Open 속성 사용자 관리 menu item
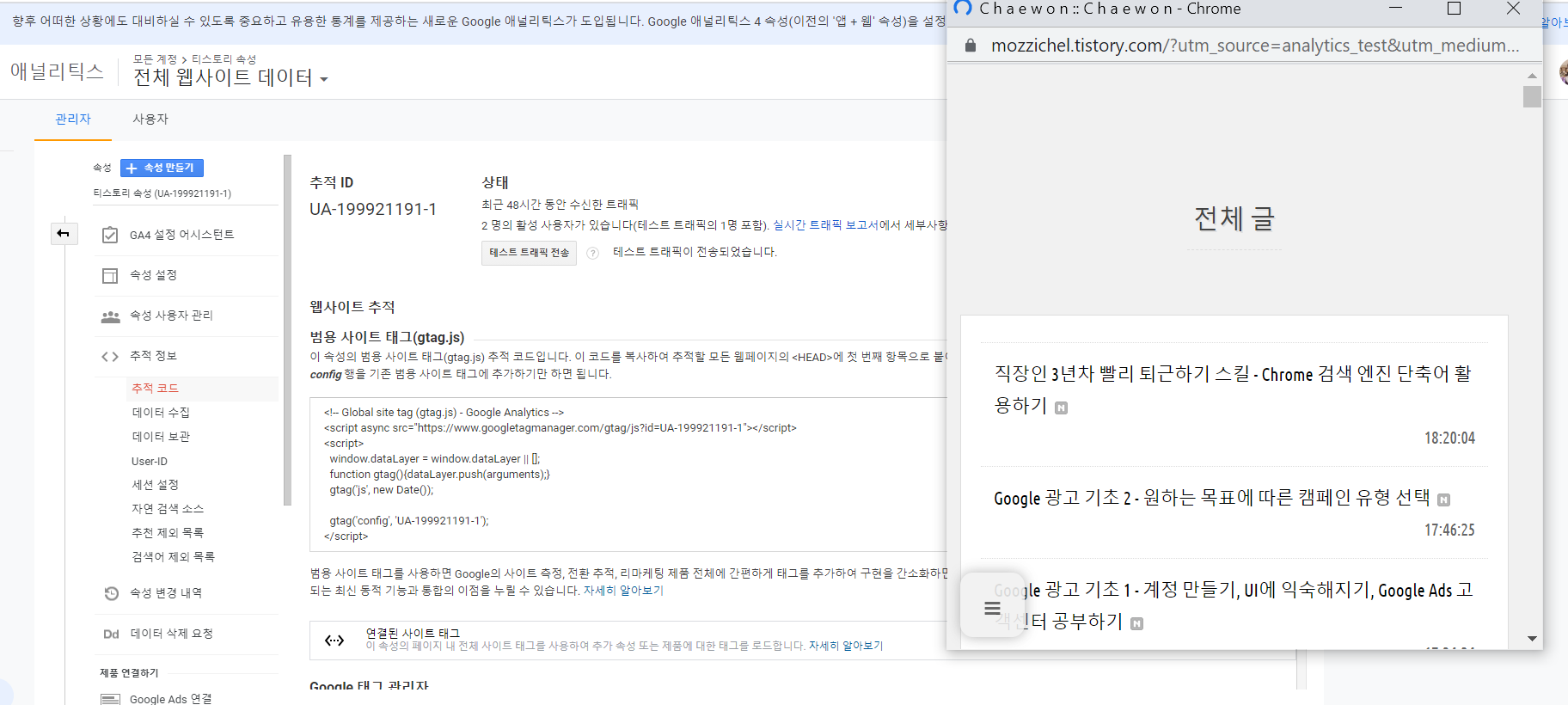 (171, 316)
